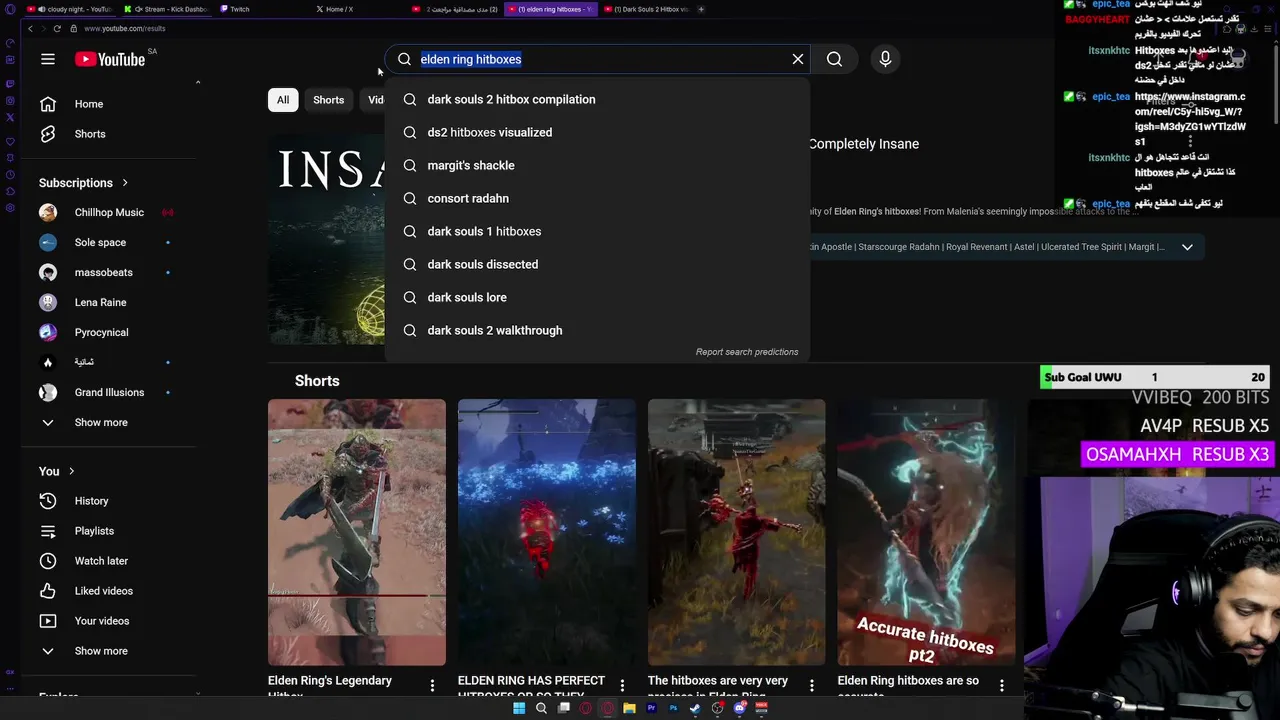Select the Shorts filter chip
This screenshot has width=1280, height=720.
pyautogui.click(x=328, y=100)
